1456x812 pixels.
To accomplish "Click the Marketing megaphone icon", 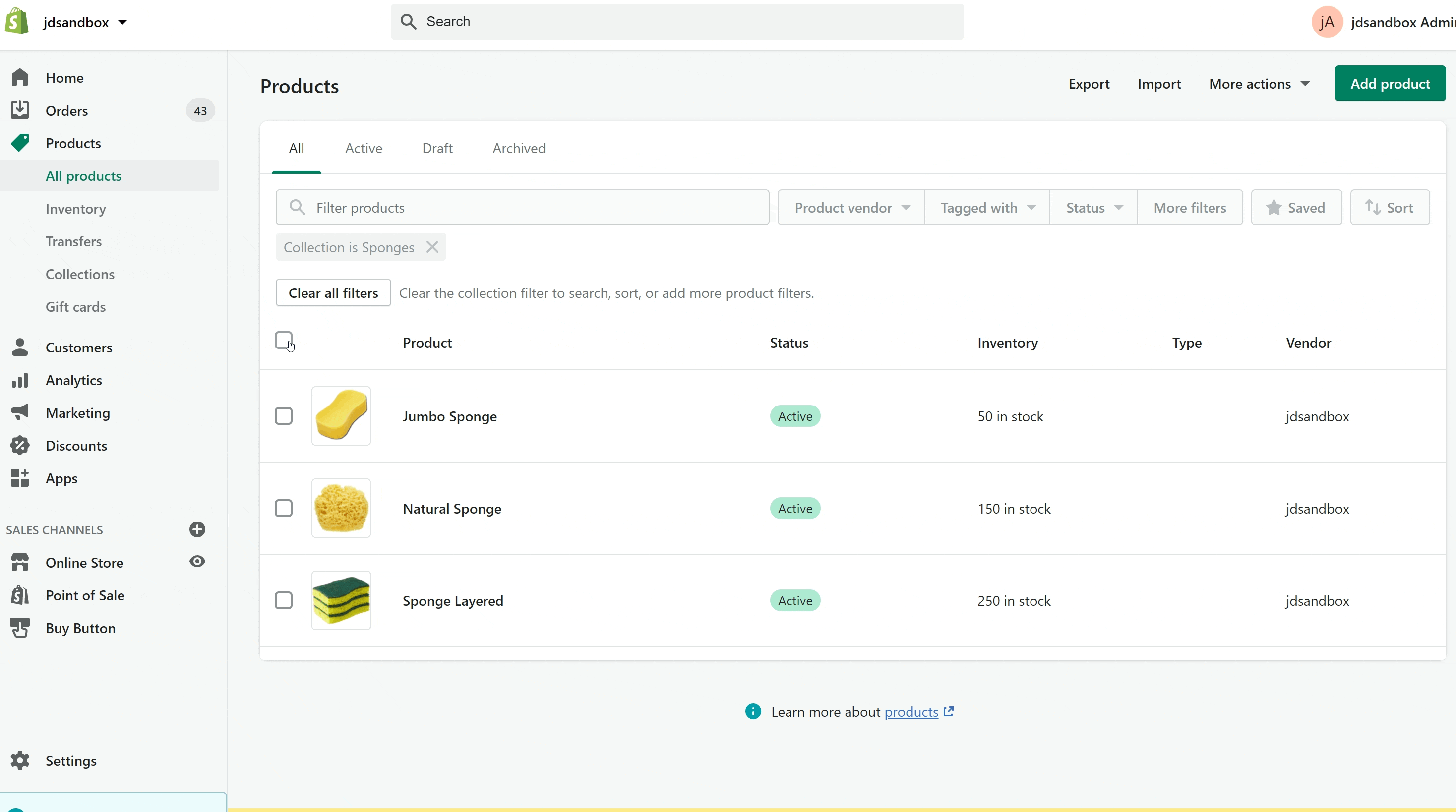I will tap(20, 413).
